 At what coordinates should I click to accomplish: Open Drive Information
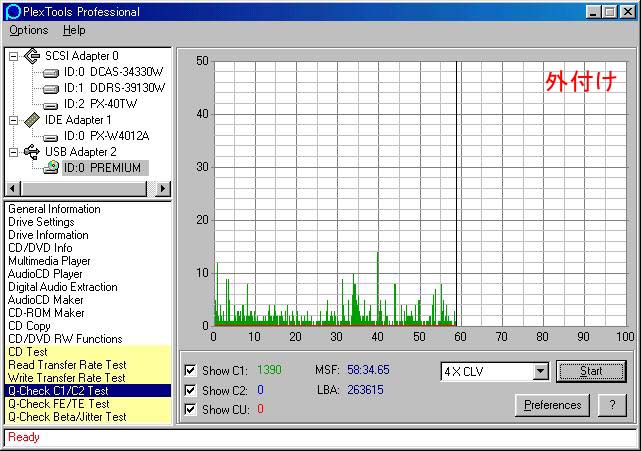[48, 235]
